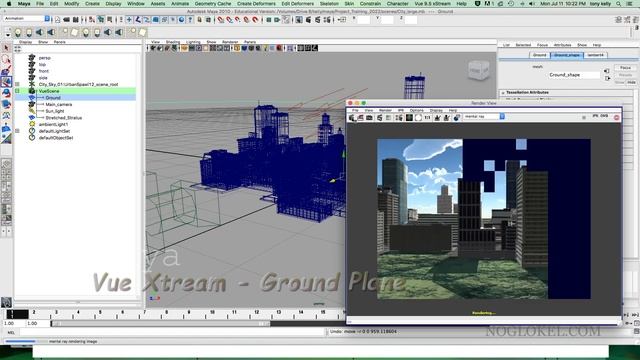Screen dimensions: 640x360
Task: Click the MEL command line input
Action: click(x=173, y=332)
